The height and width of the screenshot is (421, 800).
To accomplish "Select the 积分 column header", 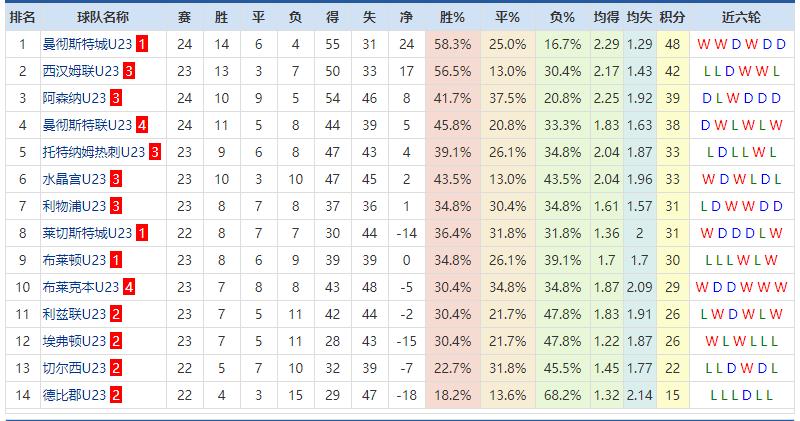I will [x=672, y=17].
